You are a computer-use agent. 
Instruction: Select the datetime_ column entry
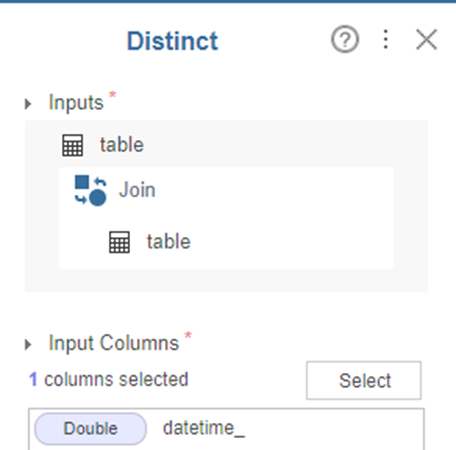204,428
